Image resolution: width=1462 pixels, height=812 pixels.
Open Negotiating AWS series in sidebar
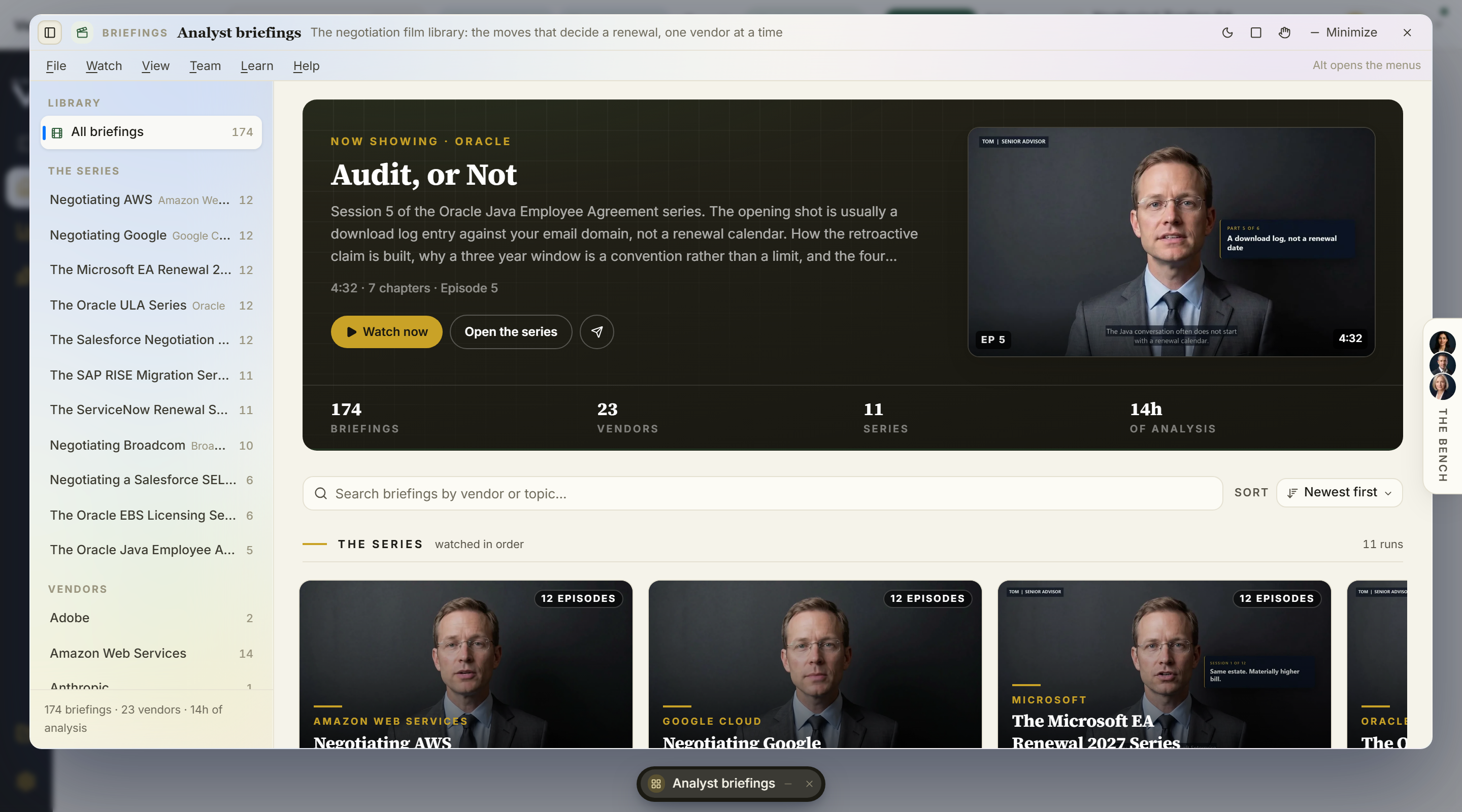(151, 200)
